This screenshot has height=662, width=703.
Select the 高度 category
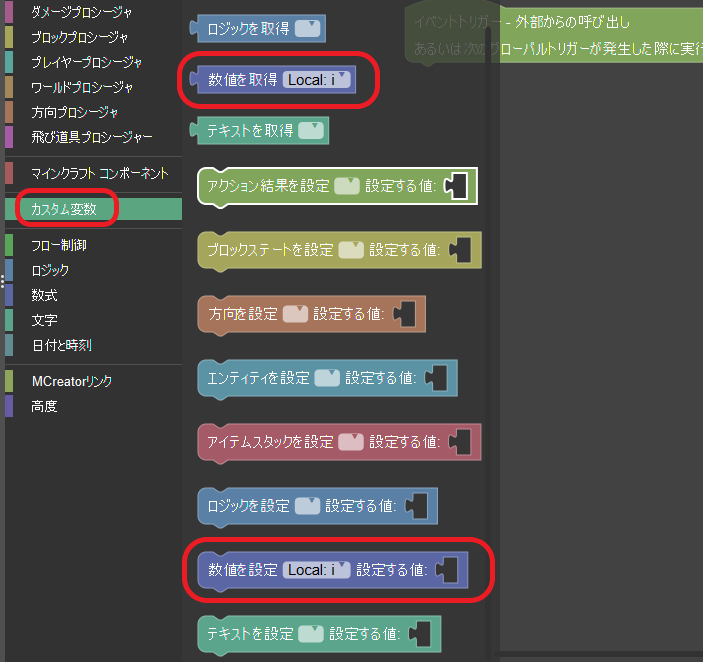coord(44,406)
